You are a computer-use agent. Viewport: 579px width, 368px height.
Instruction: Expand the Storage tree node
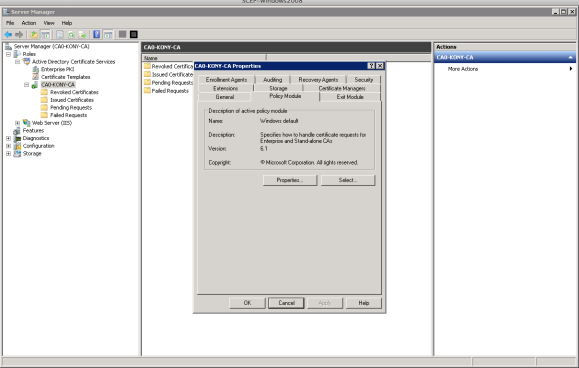coord(8,154)
